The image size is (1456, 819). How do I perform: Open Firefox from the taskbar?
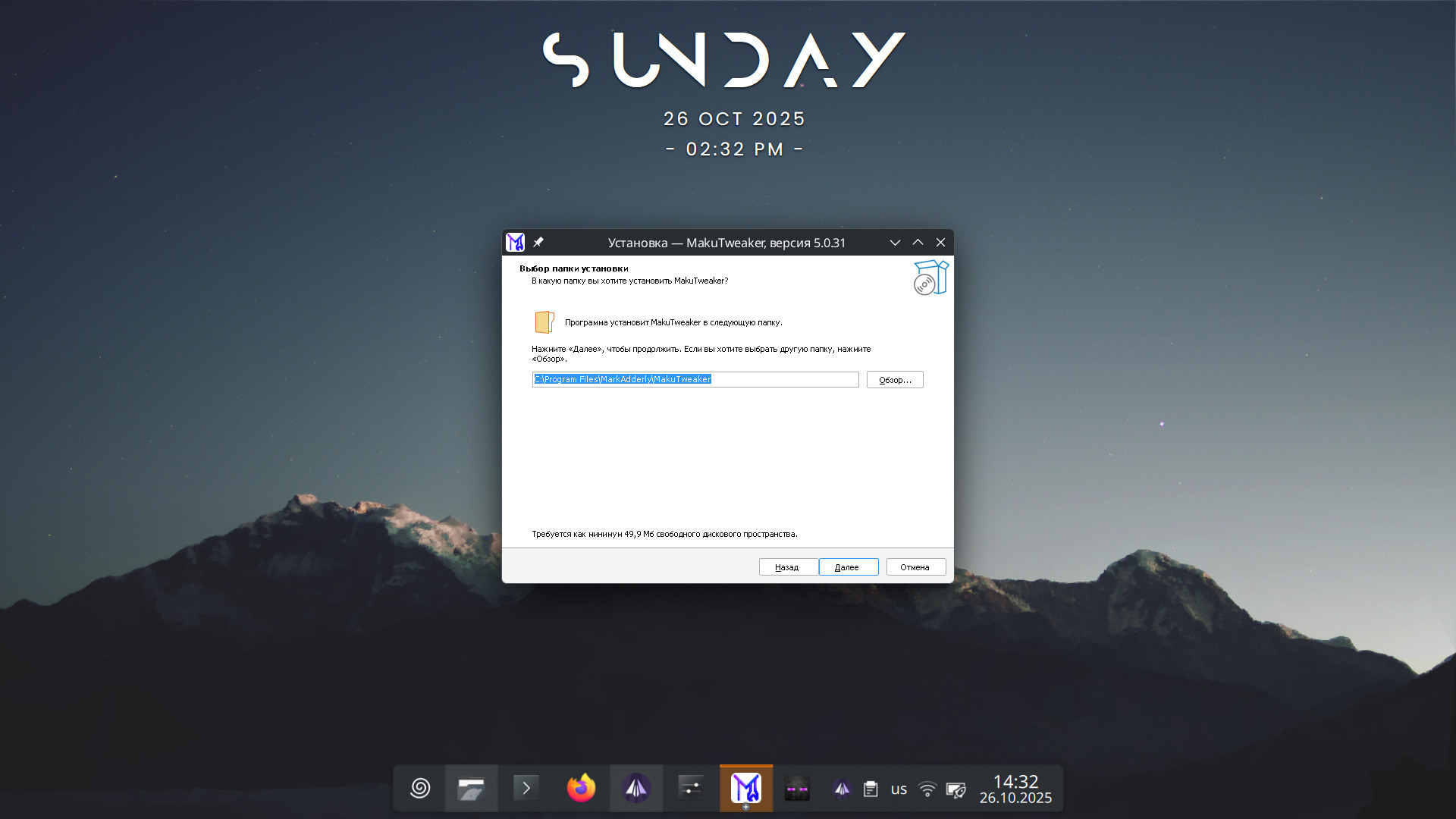point(582,789)
